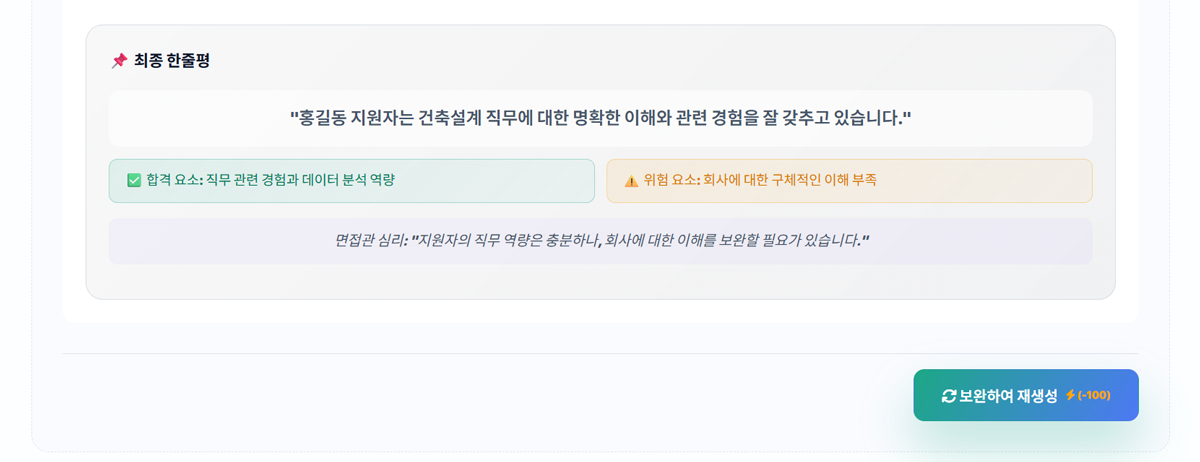Click the 합격 요소 label
The width and height of the screenshot is (1200, 462).
coord(174,181)
